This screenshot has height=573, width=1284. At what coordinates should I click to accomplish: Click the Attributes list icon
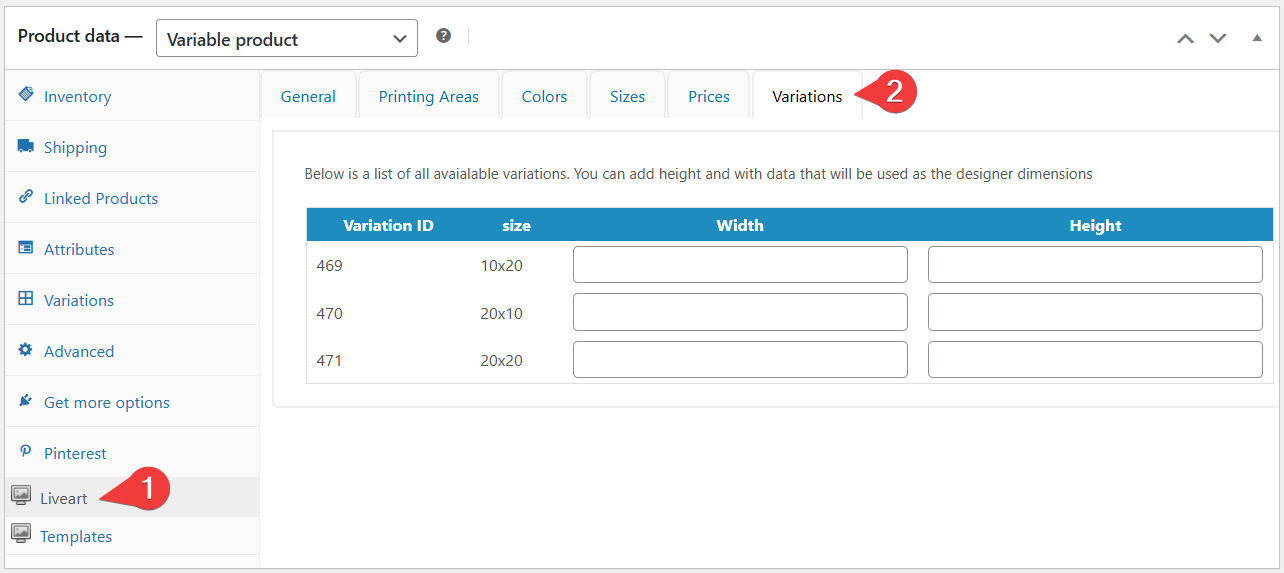[x=26, y=248]
